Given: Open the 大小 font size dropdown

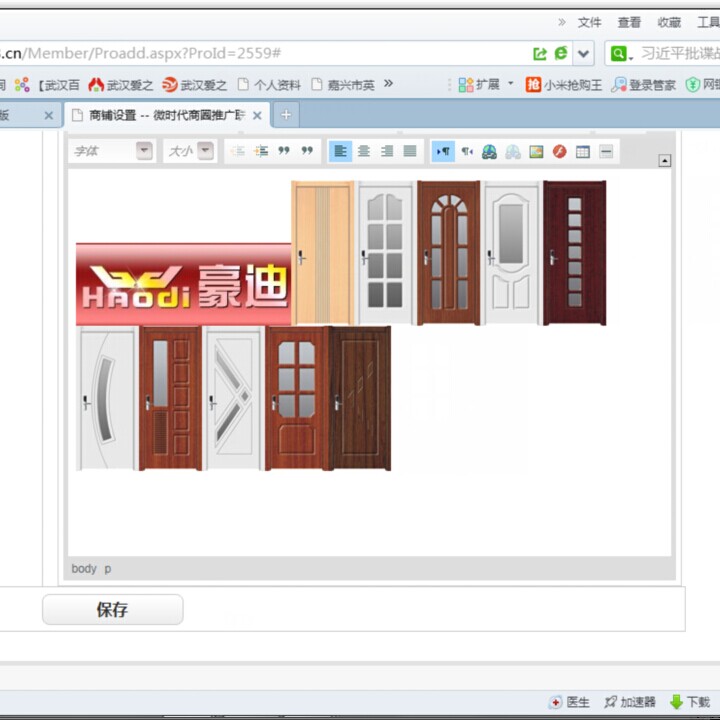Looking at the screenshot, I should tap(206, 151).
